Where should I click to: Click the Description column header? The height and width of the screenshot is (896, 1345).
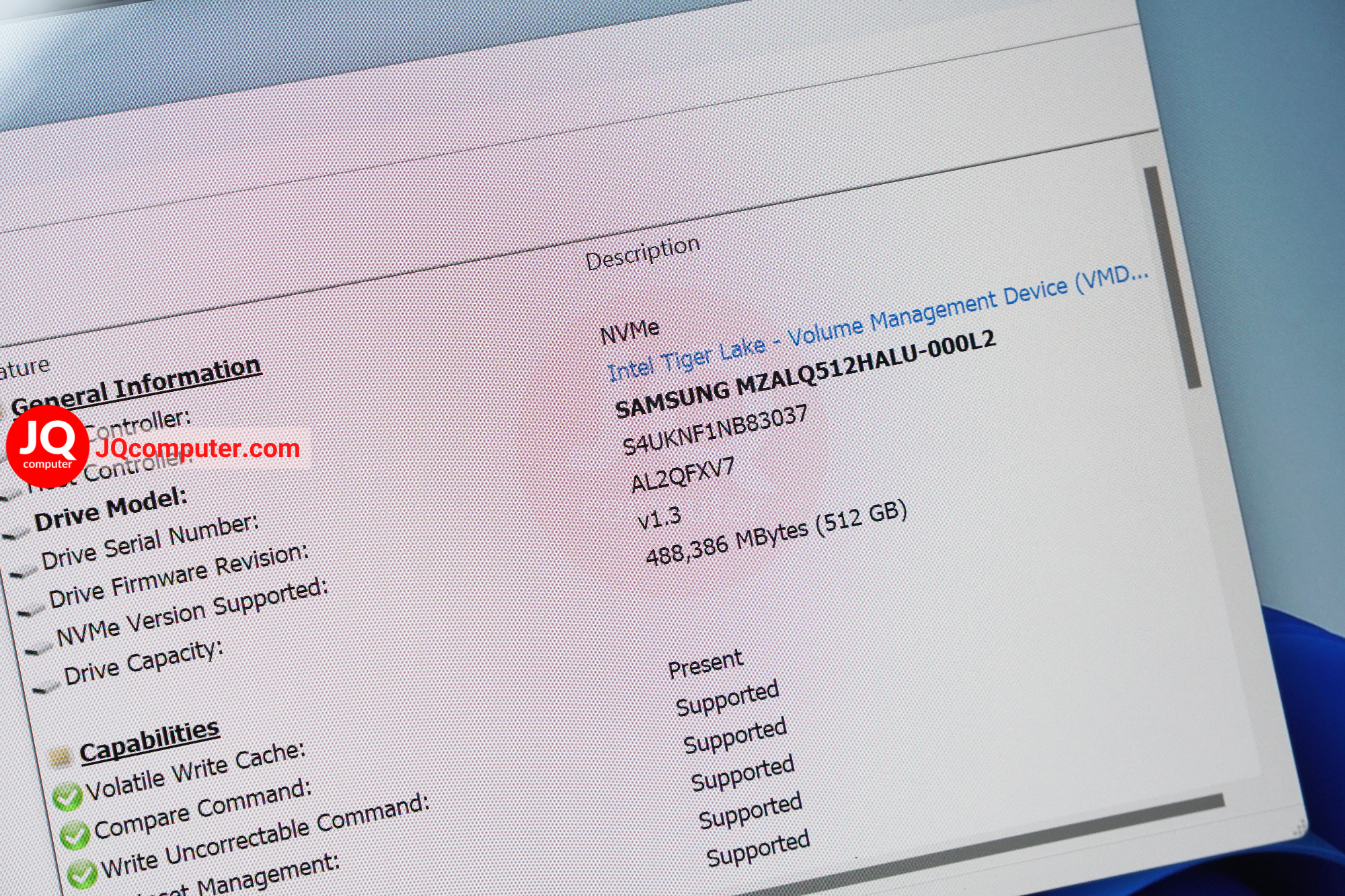pos(642,253)
